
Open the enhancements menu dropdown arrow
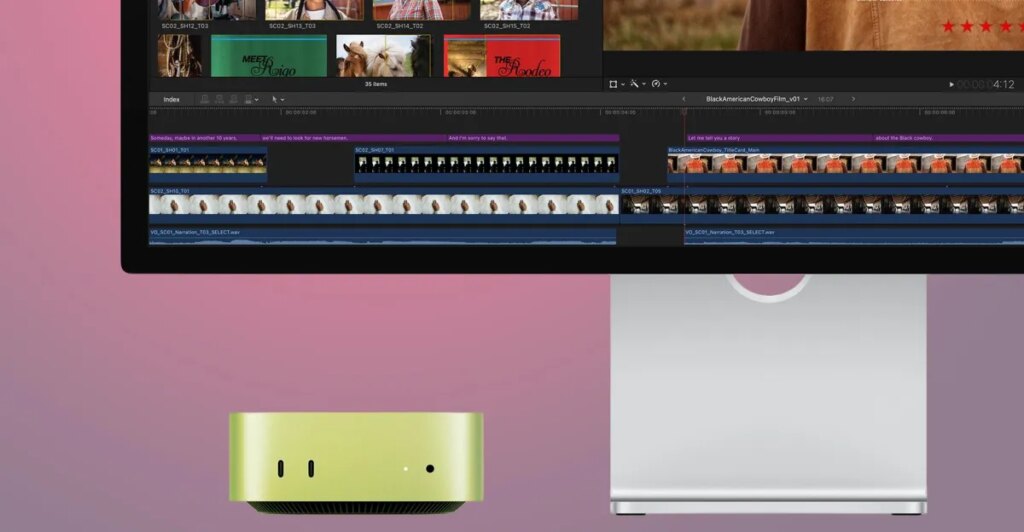click(x=644, y=84)
